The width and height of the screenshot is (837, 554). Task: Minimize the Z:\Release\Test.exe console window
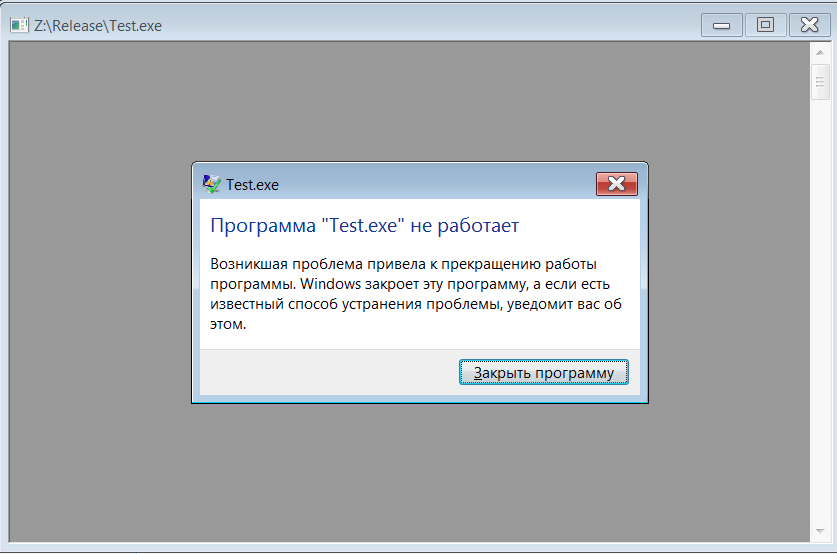pos(721,25)
